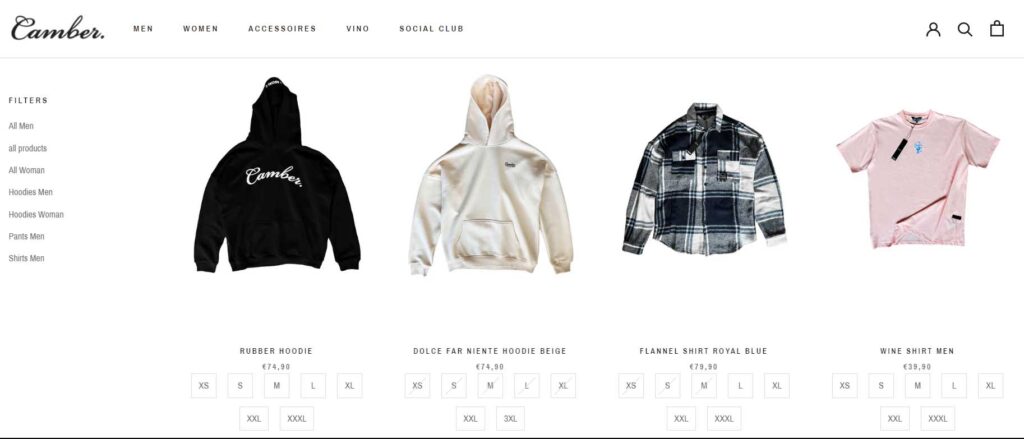1024x439 pixels.
Task: Open the ACCESSOIRES menu
Action: [282, 29]
